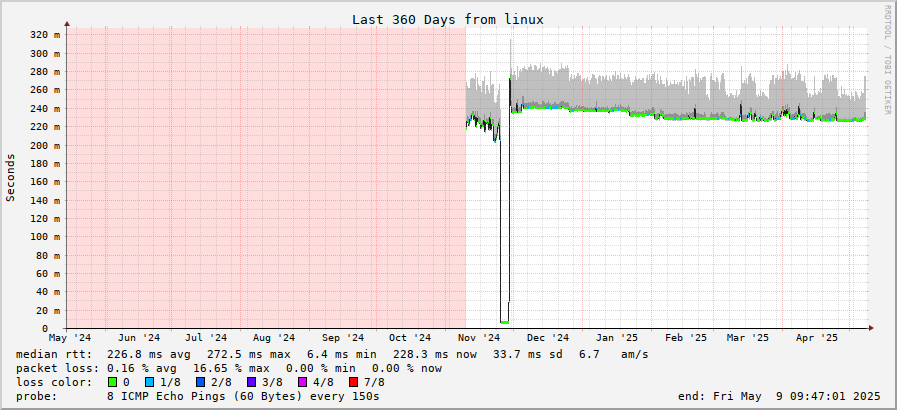
Task: Pick the blue 2/8 loss color swatch
Action: coord(201,382)
